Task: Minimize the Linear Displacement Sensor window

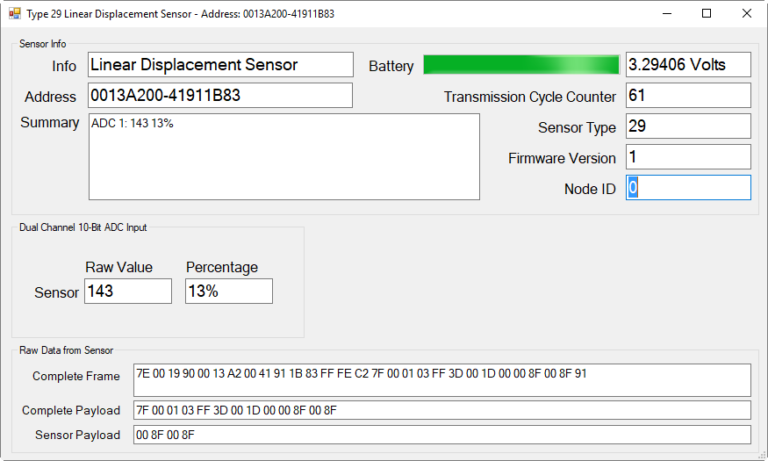Action: pos(660,13)
